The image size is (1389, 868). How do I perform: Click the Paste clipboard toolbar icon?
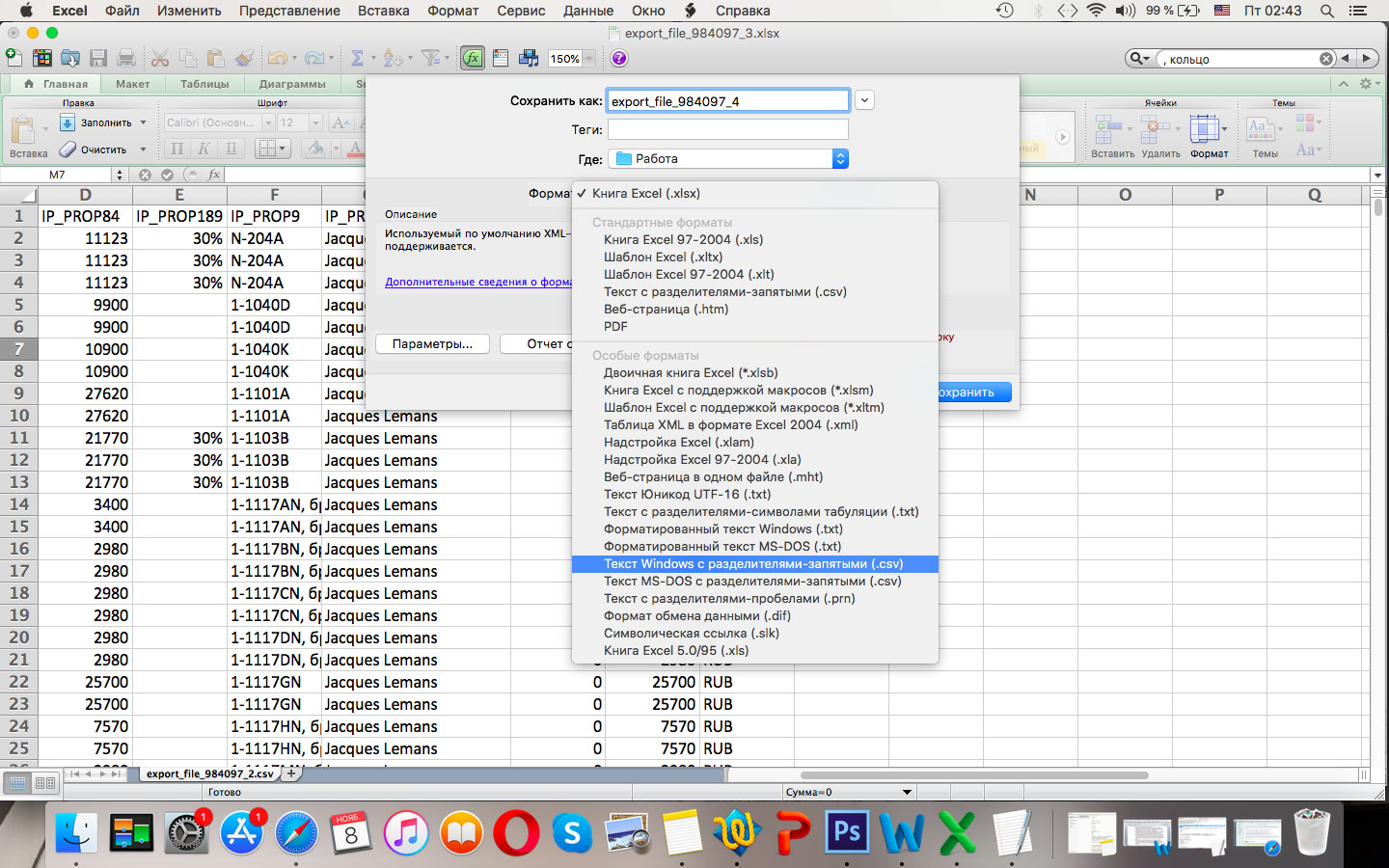216,58
